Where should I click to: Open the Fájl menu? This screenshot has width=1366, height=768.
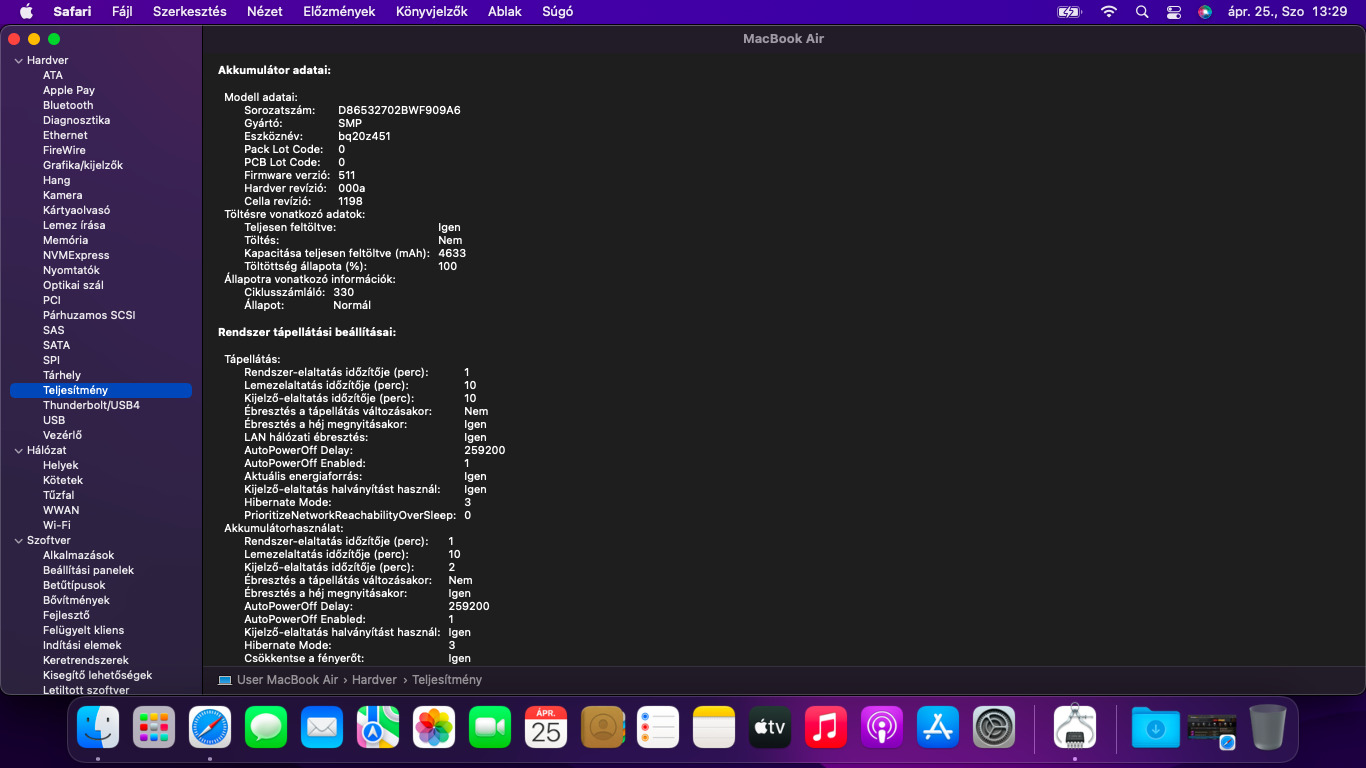pyautogui.click(x=122, y=12)
